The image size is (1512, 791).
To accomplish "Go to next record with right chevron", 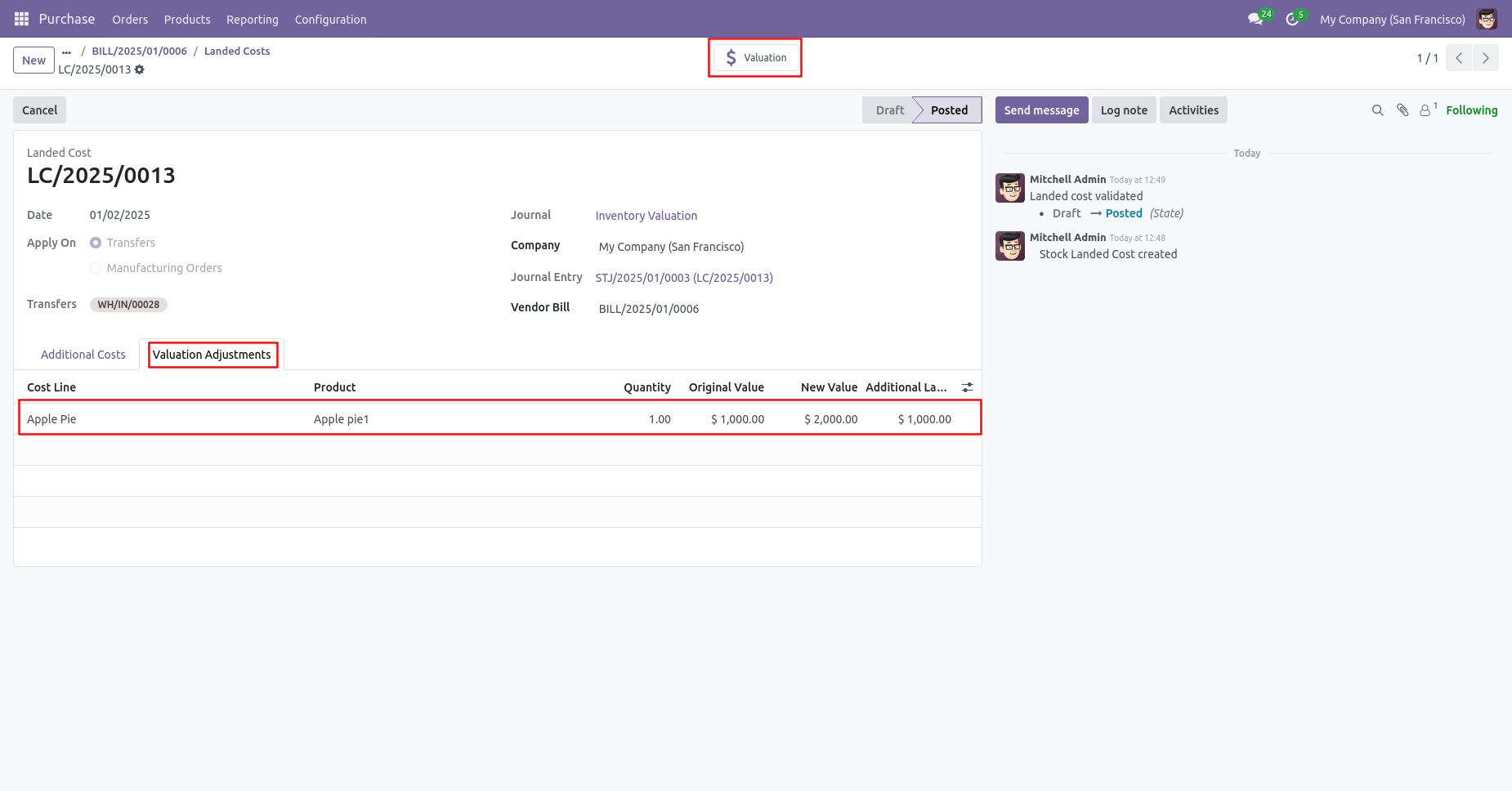I will [1486, 58].
